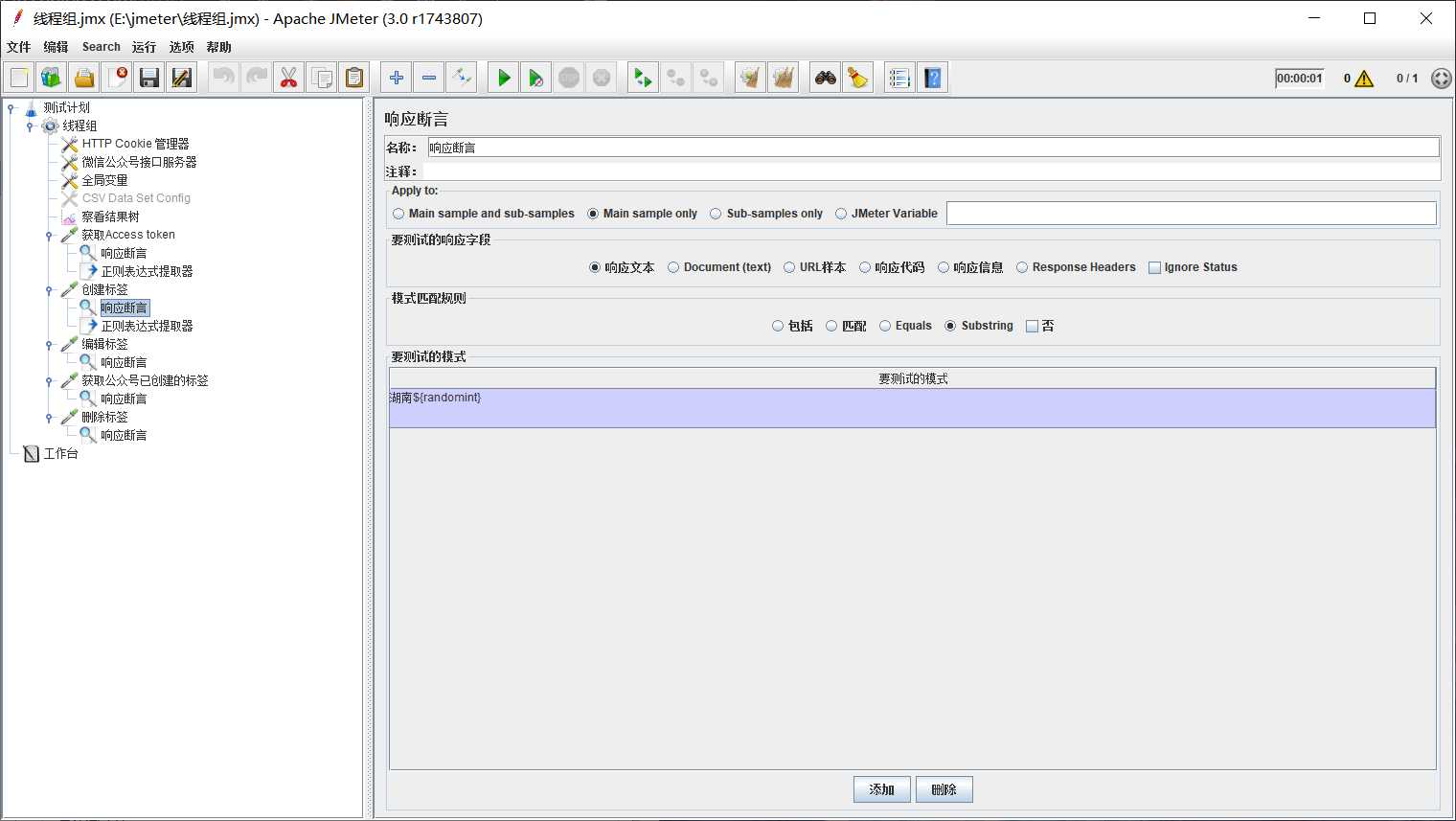The height and width of the screenshot is (821, 1456).
Task: Enable the Ignore Status checkbox
Action: 1154,268
